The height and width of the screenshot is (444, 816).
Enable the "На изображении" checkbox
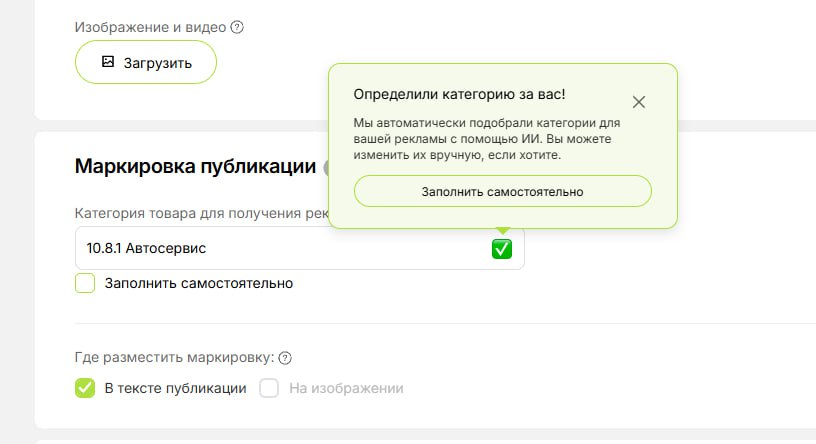click(x=269, y=388)
